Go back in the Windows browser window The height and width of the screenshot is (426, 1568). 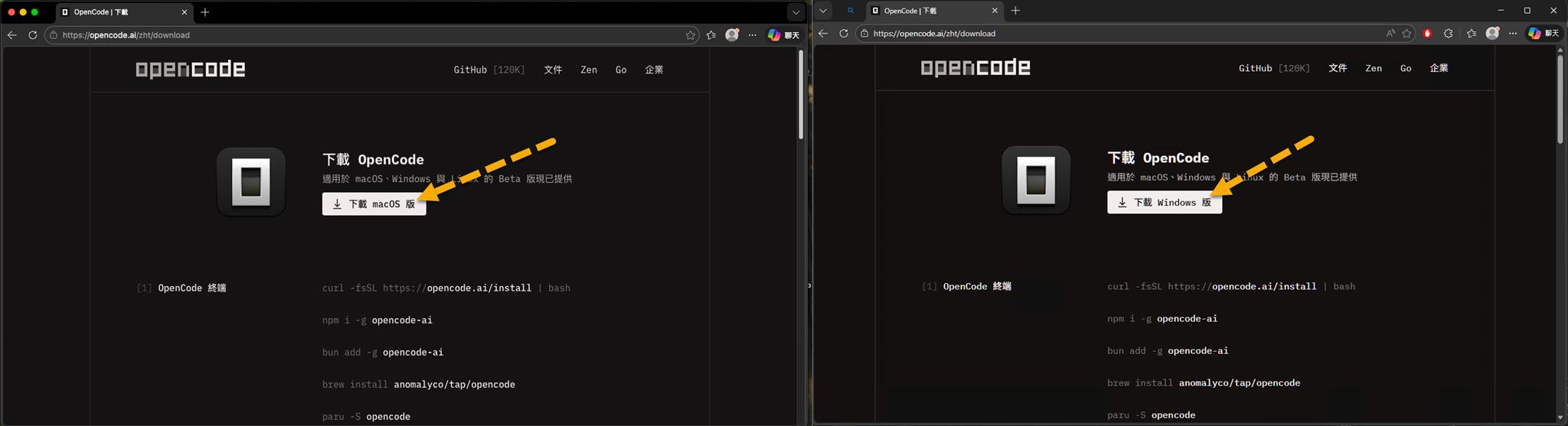pyautogui.click(x=823, y=34)
